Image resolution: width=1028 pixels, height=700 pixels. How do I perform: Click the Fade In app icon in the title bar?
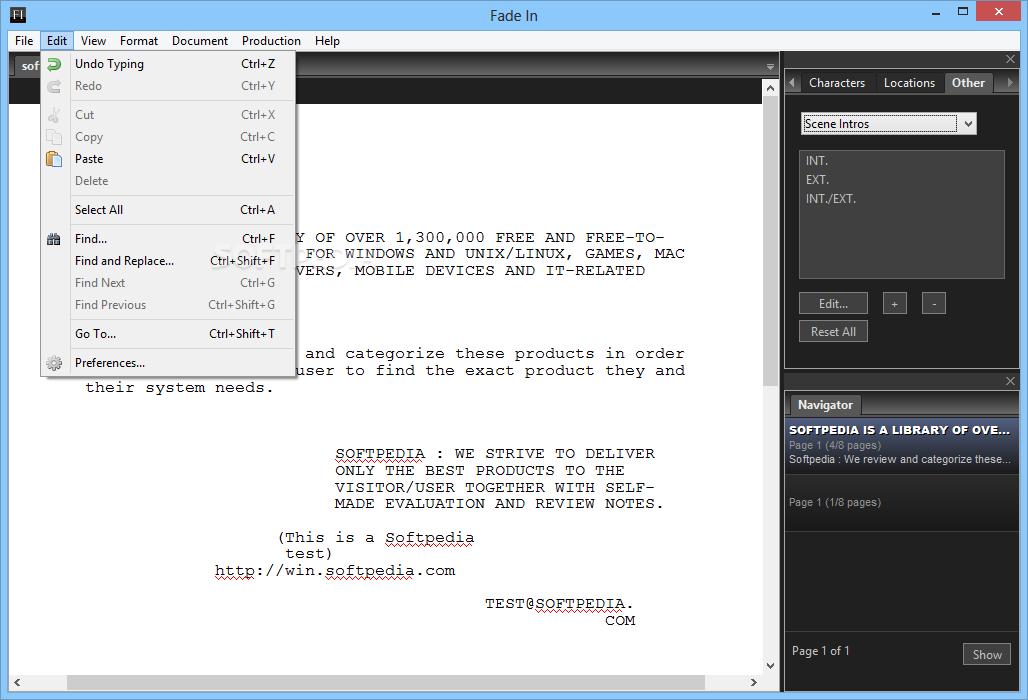(18, 14)
